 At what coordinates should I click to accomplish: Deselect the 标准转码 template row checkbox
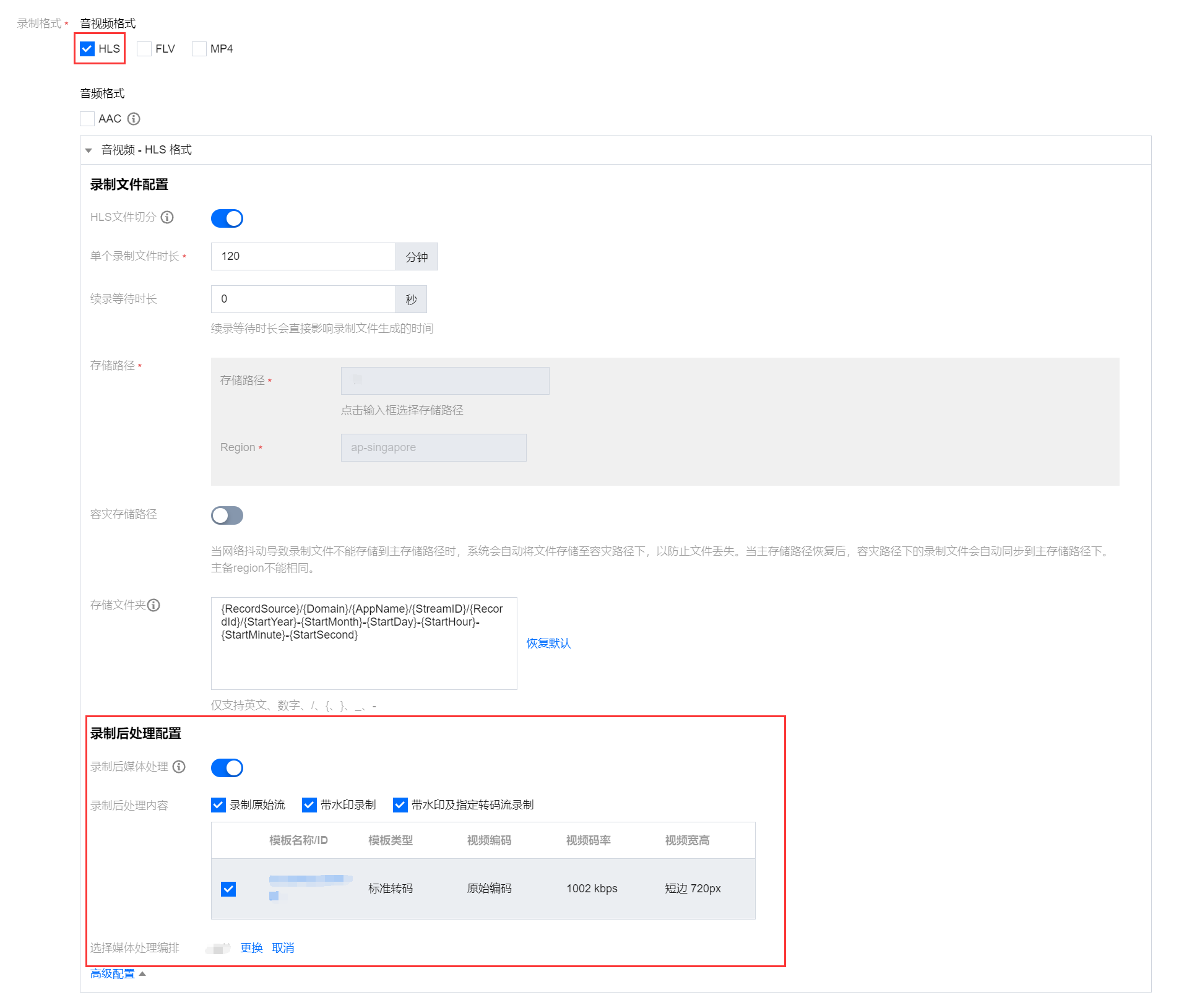[228, 889]
